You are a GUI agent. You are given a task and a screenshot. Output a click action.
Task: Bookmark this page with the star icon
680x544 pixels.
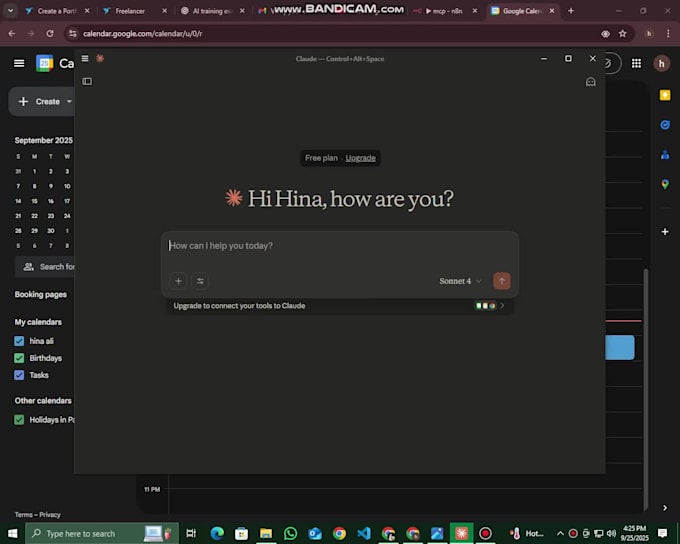point(623,33)
